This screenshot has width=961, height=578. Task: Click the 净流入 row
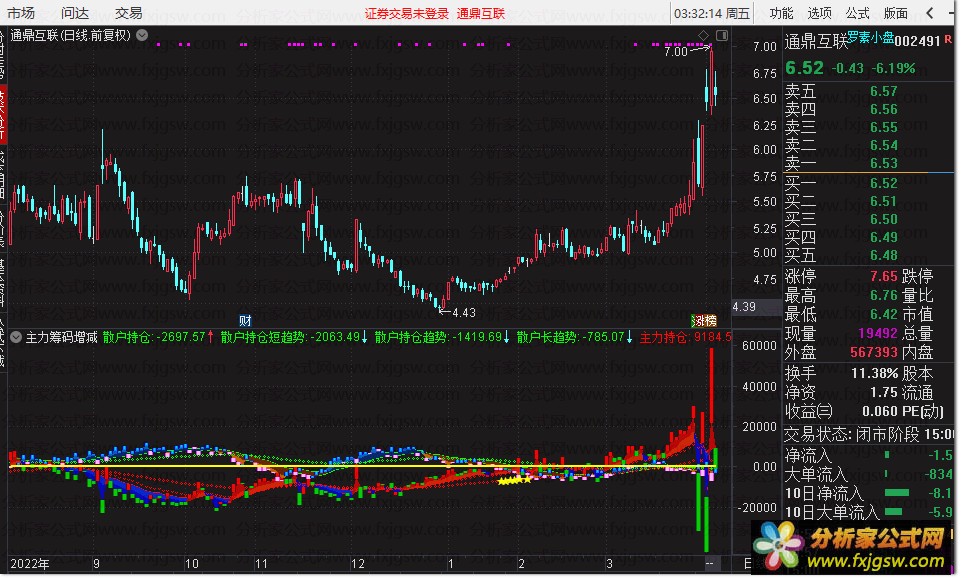coord(868,455)
